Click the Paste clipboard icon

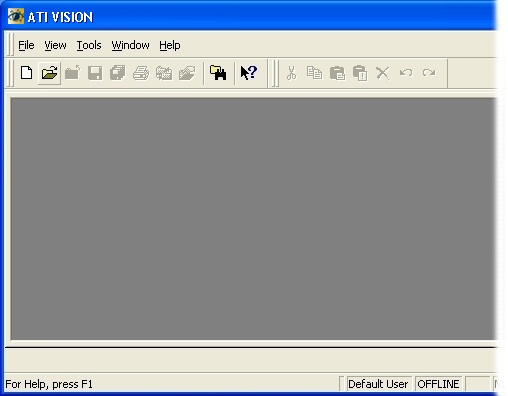pyautogui.click(x=337, y=73)
